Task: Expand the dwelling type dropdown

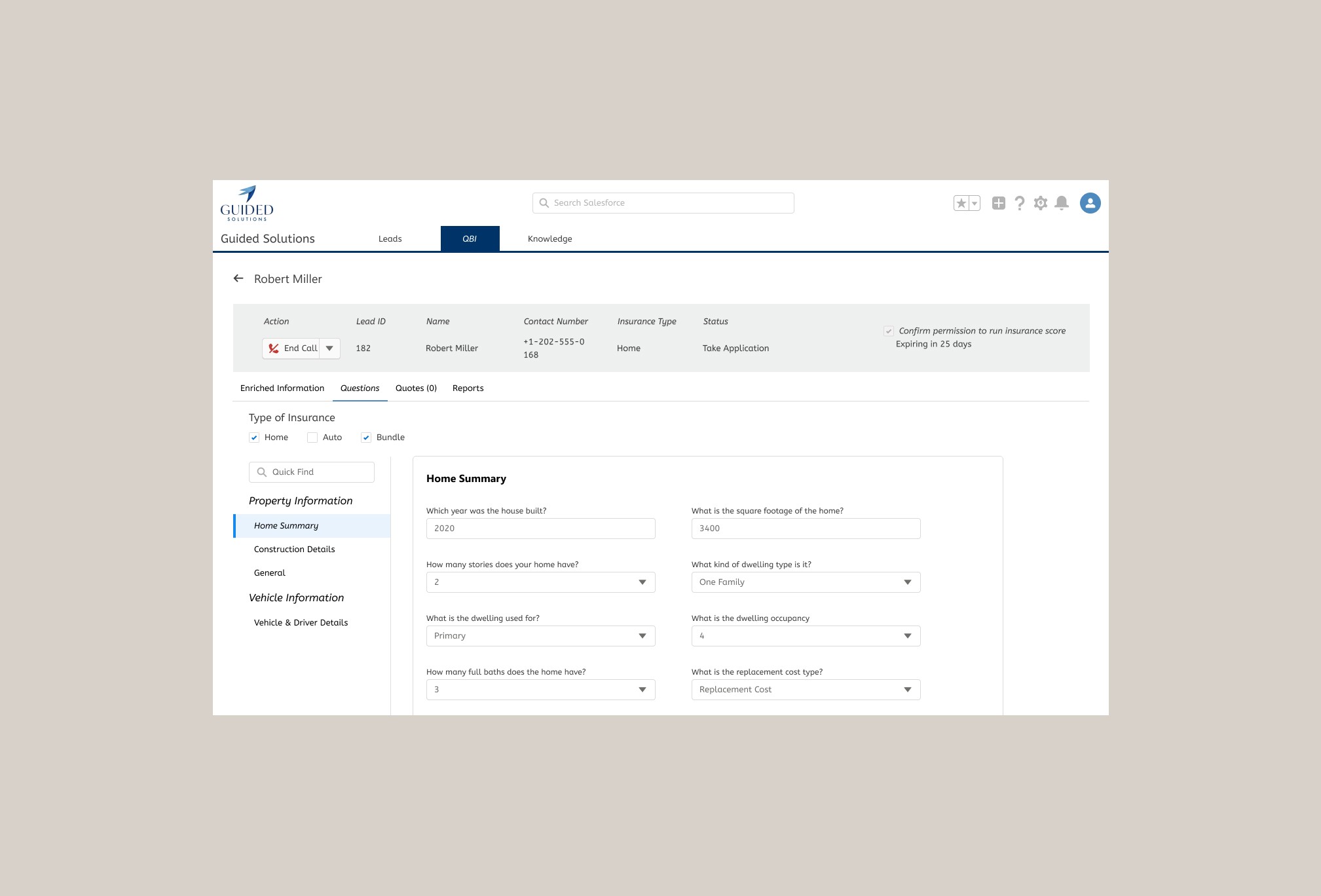Action: [x=806, y=582]
